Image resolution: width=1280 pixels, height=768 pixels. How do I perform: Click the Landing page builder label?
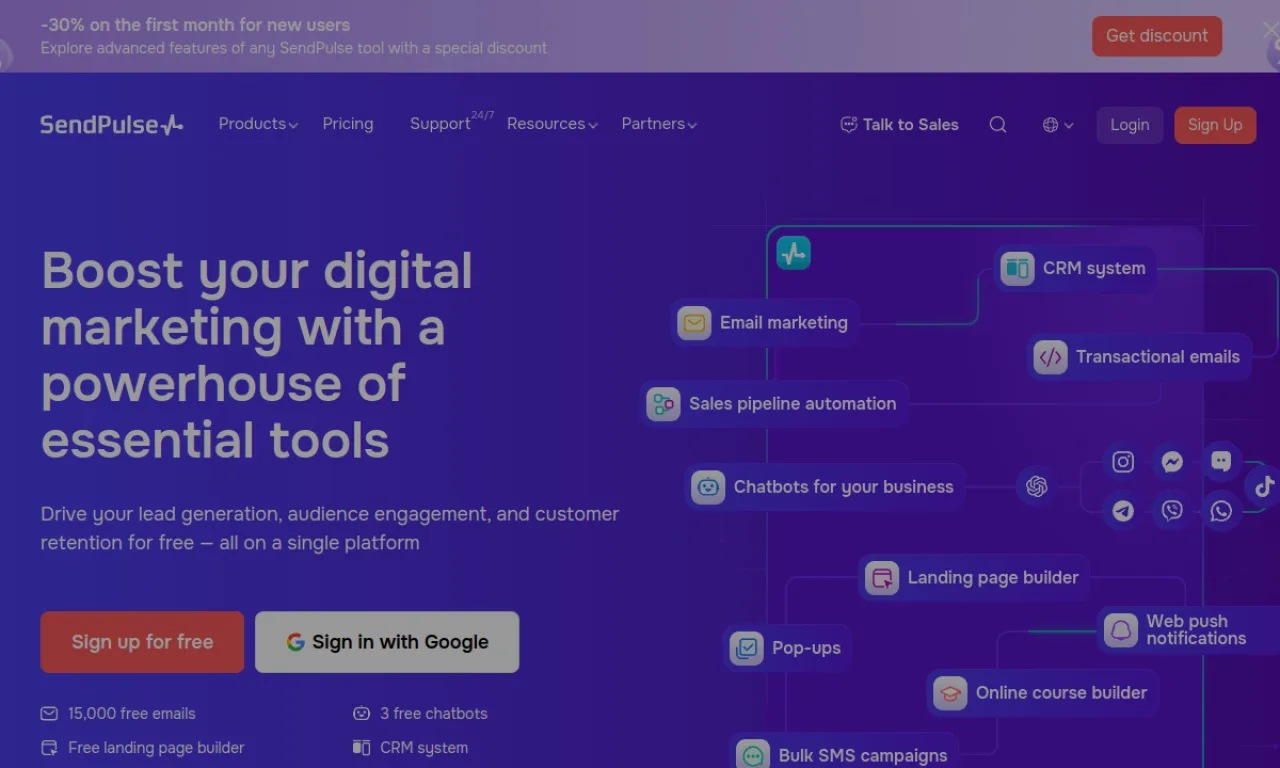click(x=993, y=578)
